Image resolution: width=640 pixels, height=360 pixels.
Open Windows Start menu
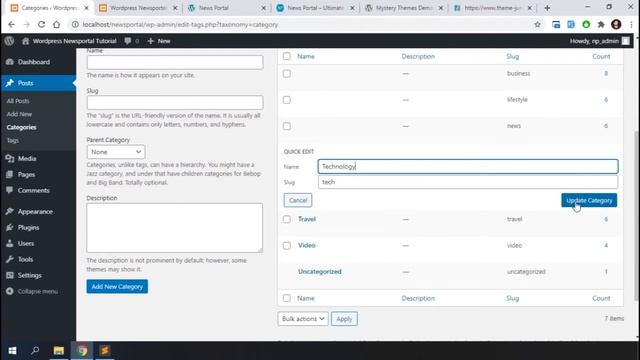pos(12,351)
